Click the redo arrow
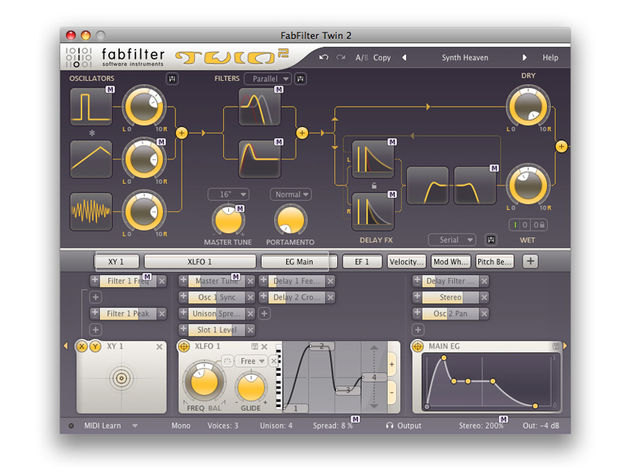The width and height of the screenshot is (630, 473). [x=341, y=57]
